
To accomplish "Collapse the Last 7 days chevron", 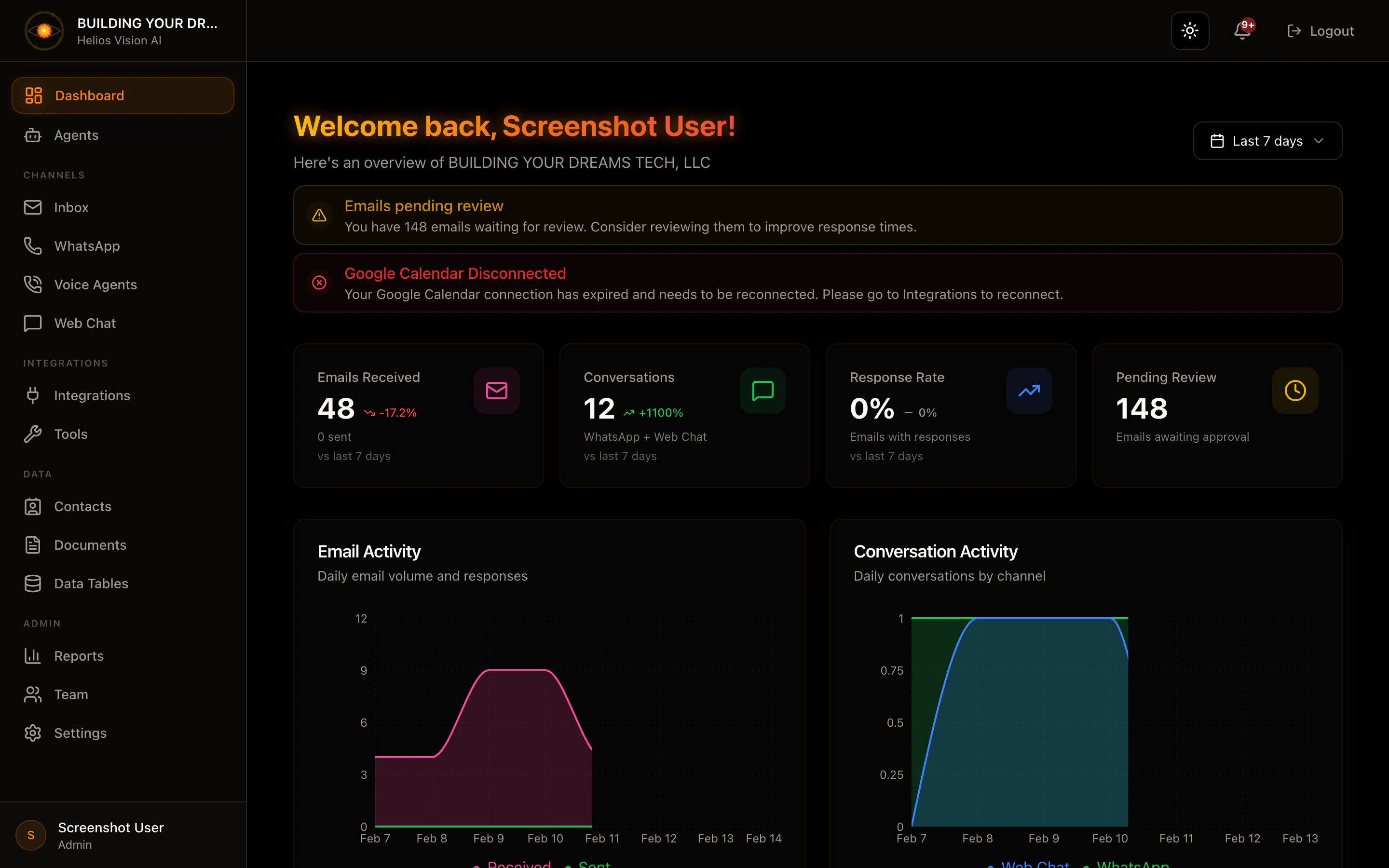I will click(x=1319, y=141).
